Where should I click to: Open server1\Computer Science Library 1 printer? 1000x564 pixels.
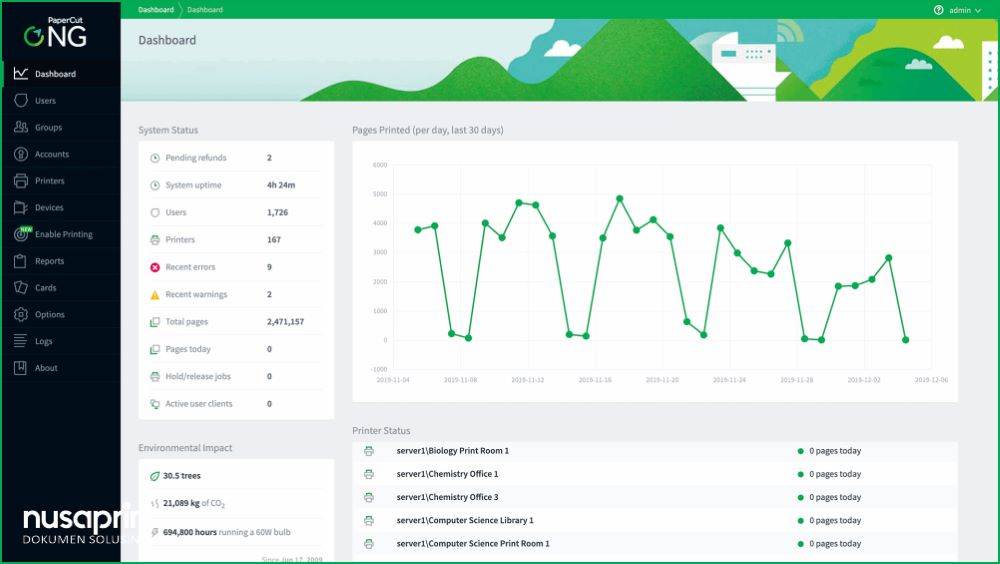pos(465,520)
